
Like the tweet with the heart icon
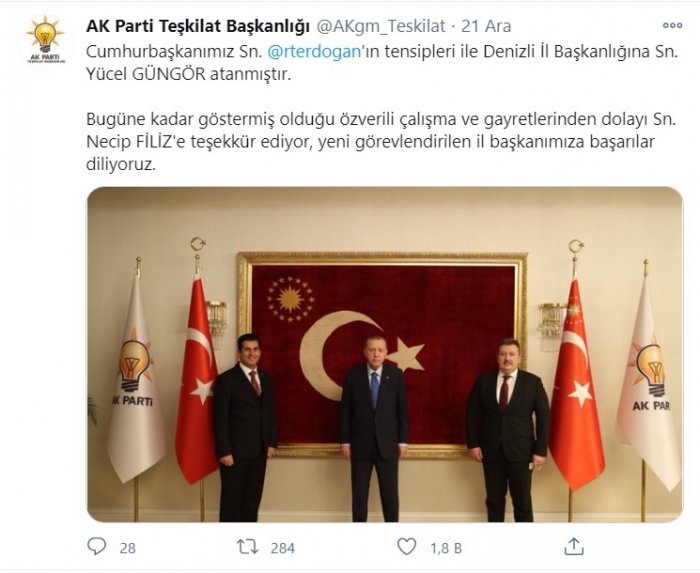[x=406, y=546]
